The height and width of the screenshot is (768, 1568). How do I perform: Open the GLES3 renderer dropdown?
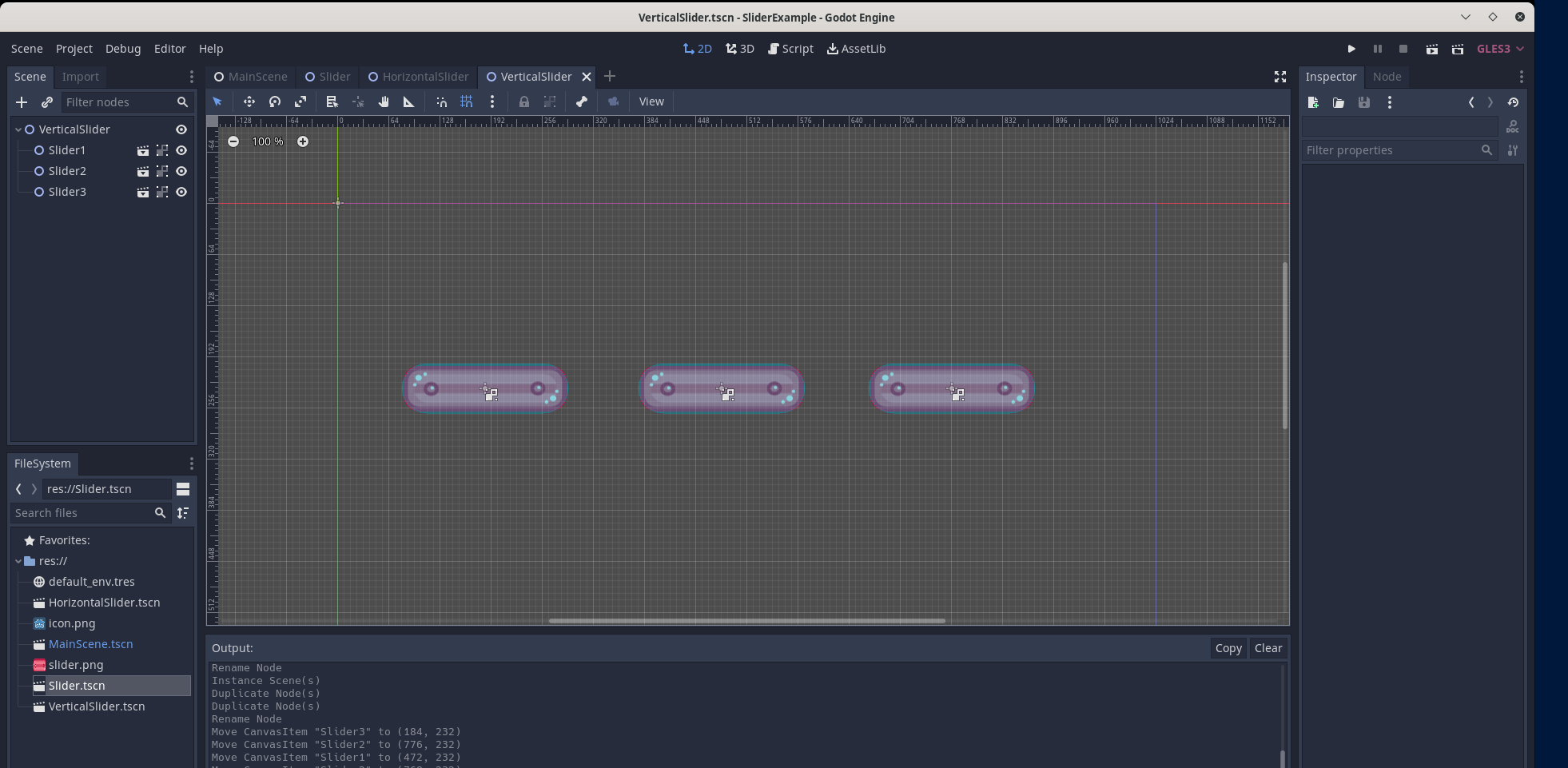[1498, 49]
